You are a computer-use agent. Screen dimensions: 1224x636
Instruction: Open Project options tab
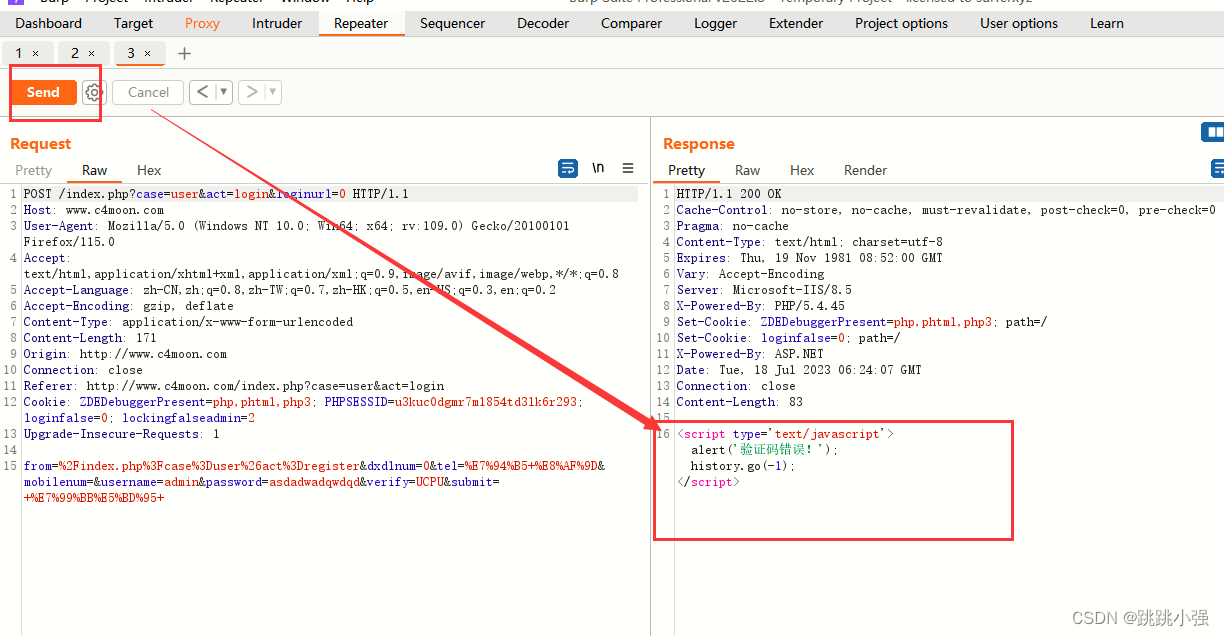901,23
